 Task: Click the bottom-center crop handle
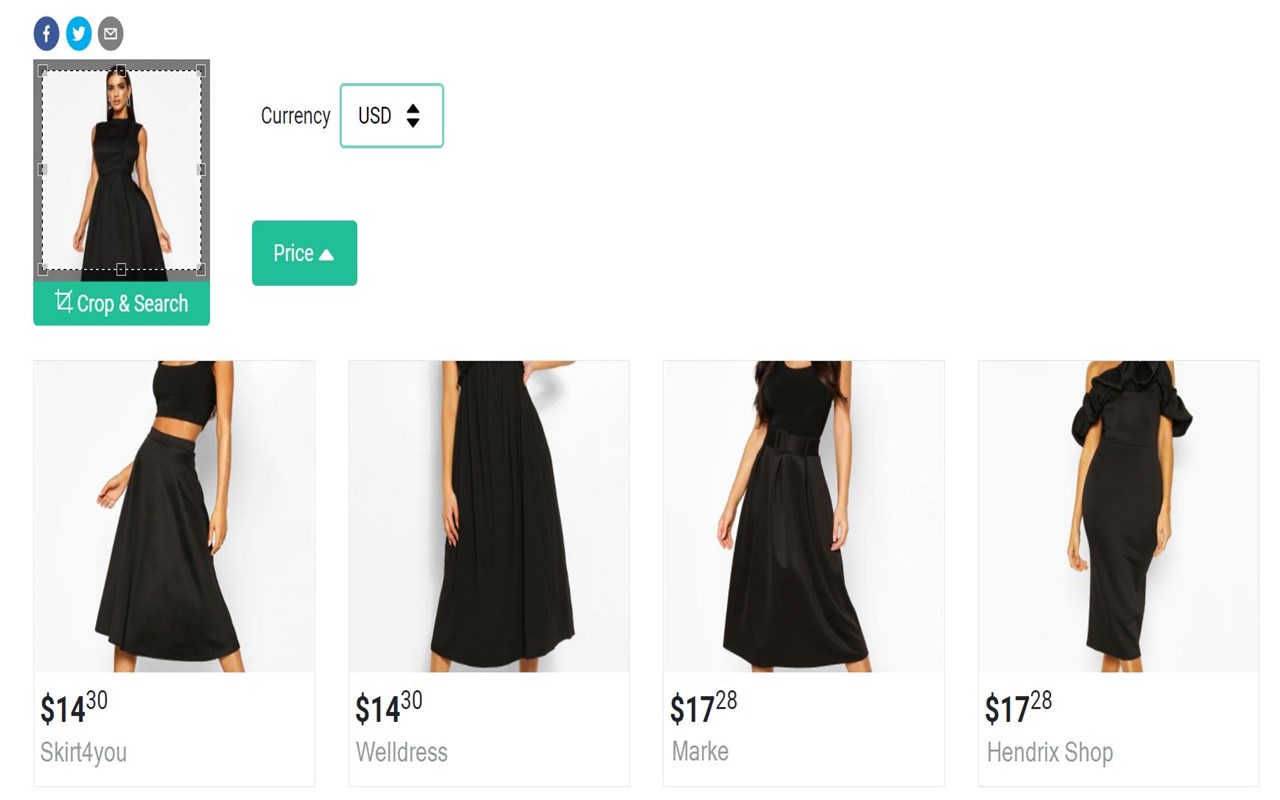(x=121, y=269)
